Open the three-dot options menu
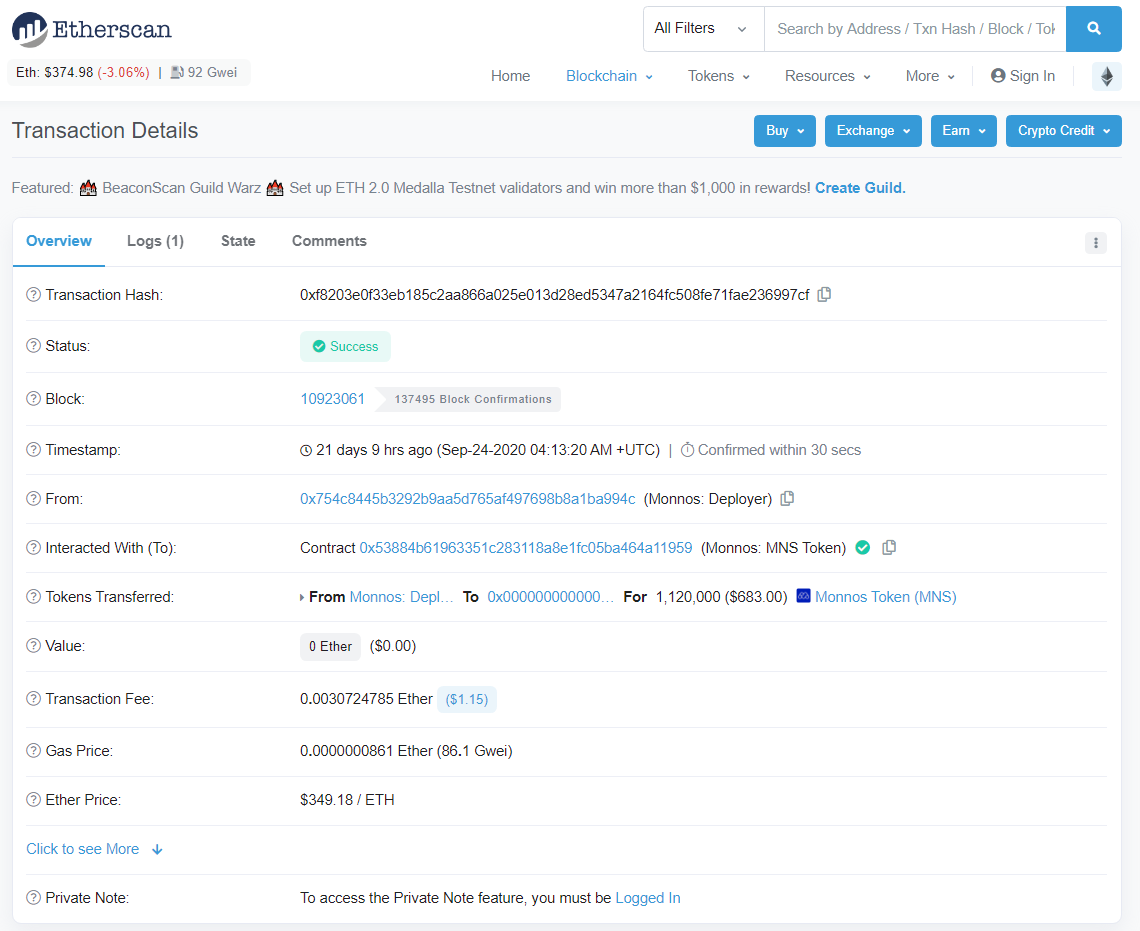The width and height of the screenshot is (1140, 931). pos(1096,243)
